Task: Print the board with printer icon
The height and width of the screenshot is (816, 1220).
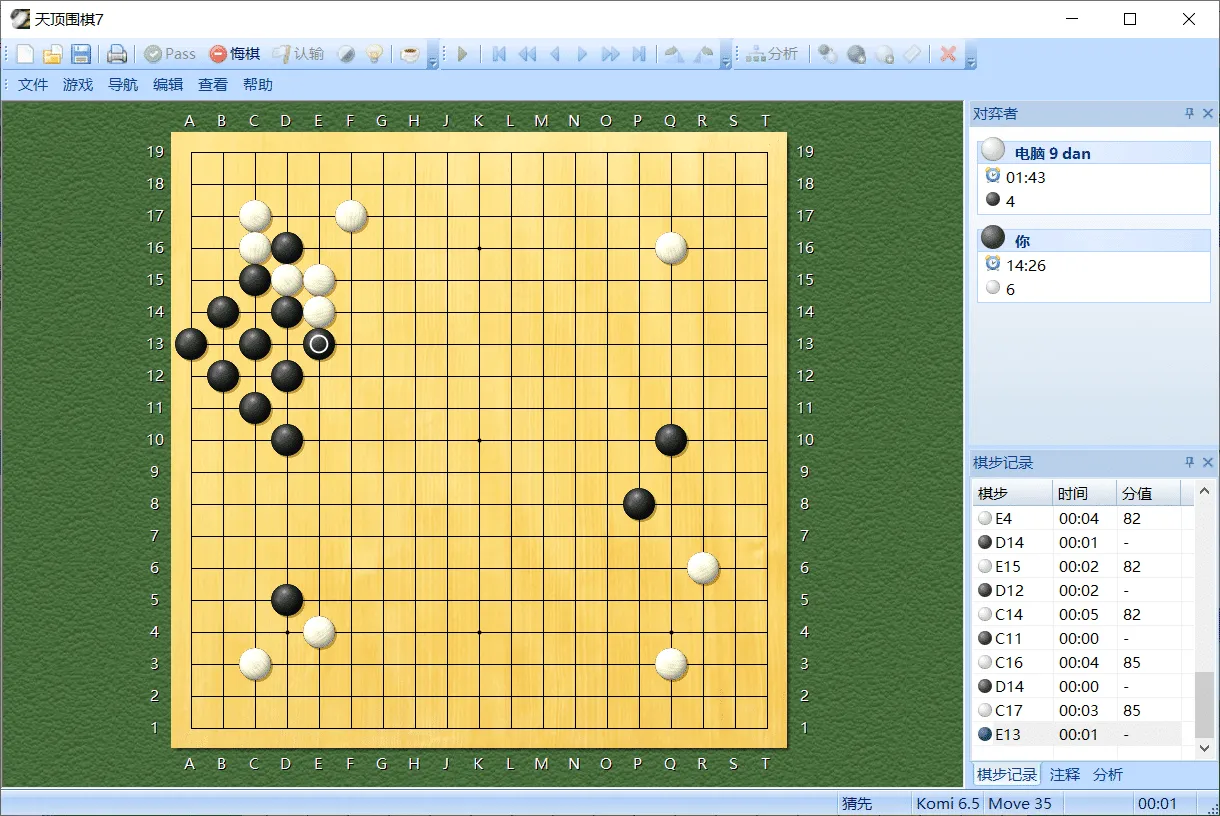Action: click(117, 54)
